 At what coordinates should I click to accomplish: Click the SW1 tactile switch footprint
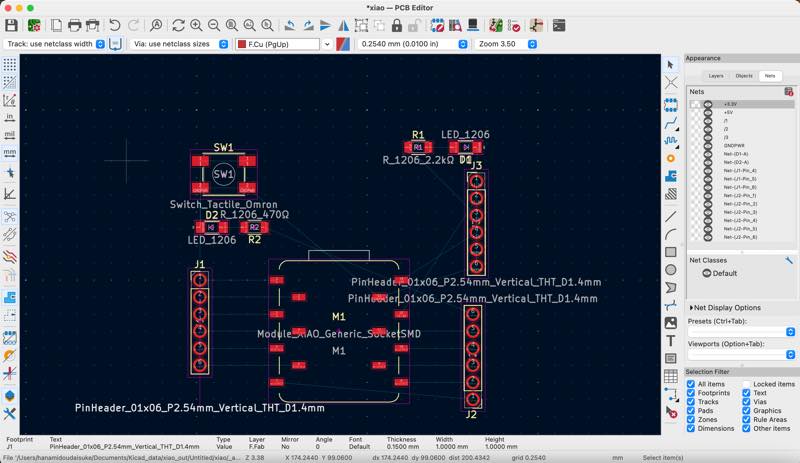tap(223, 174)
